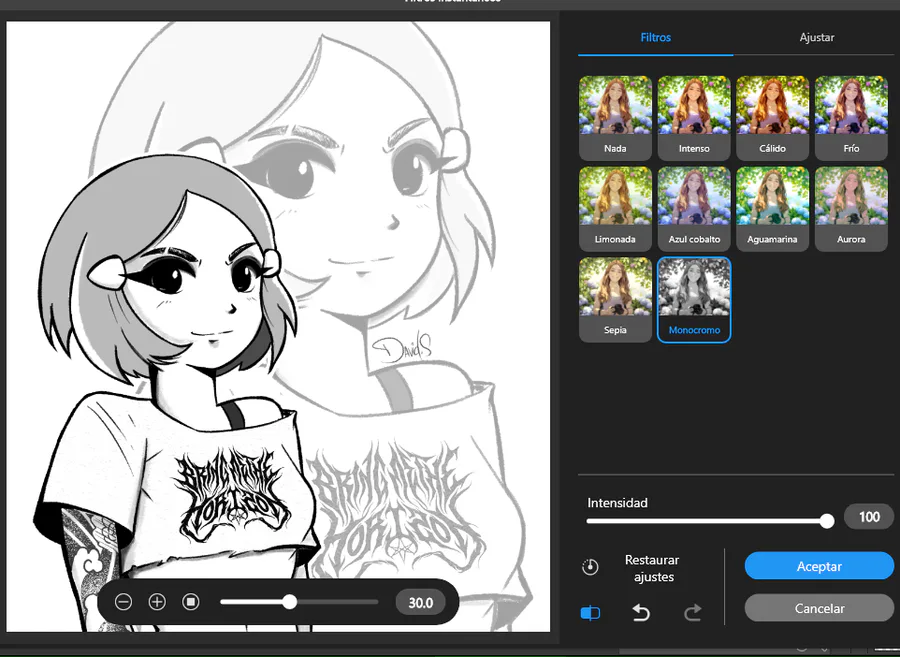Undo with the left curved arrow
This screenshot has height=657, width=900.
[641, 613]
